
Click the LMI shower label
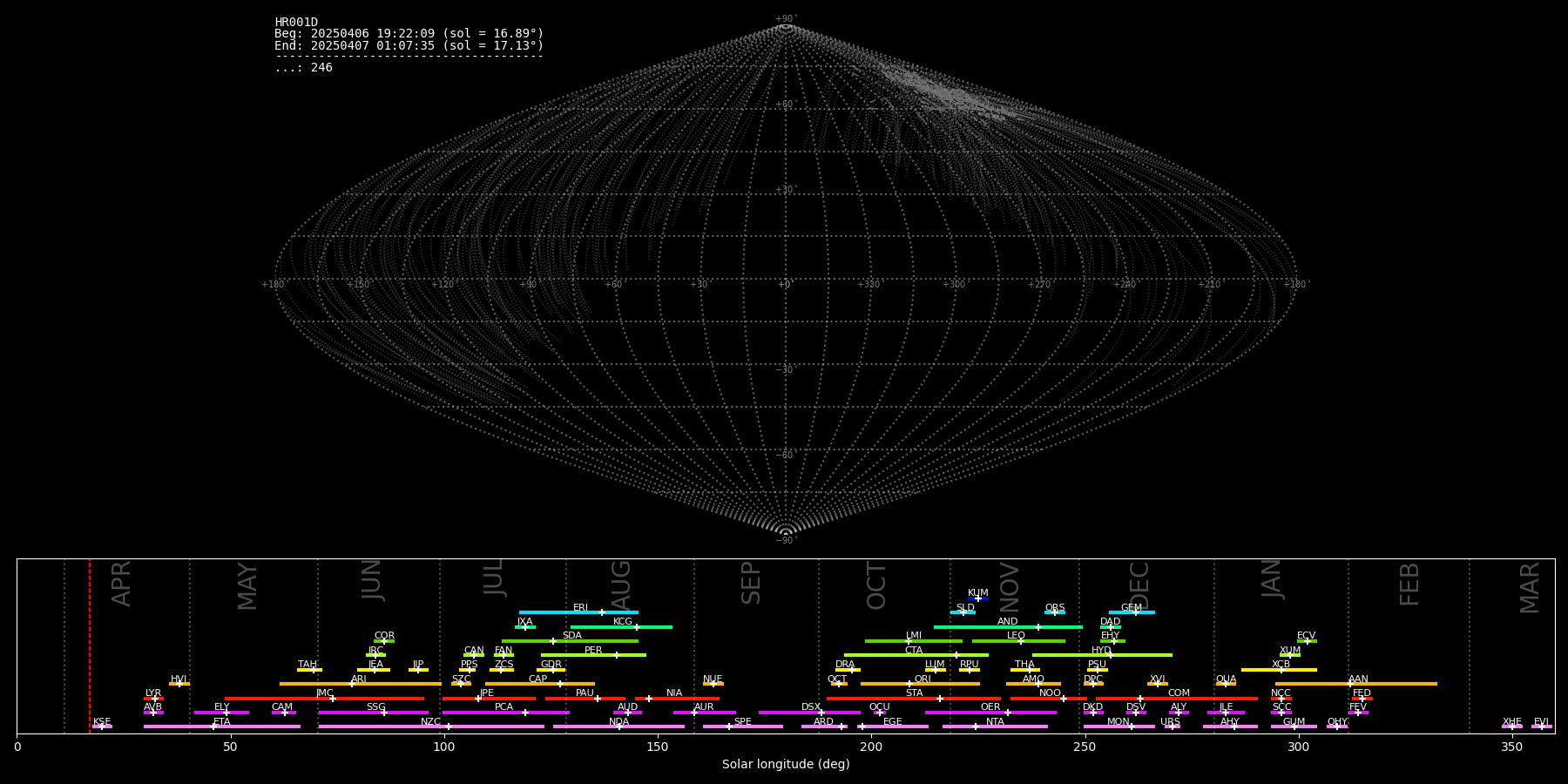(x=913, y=636)
